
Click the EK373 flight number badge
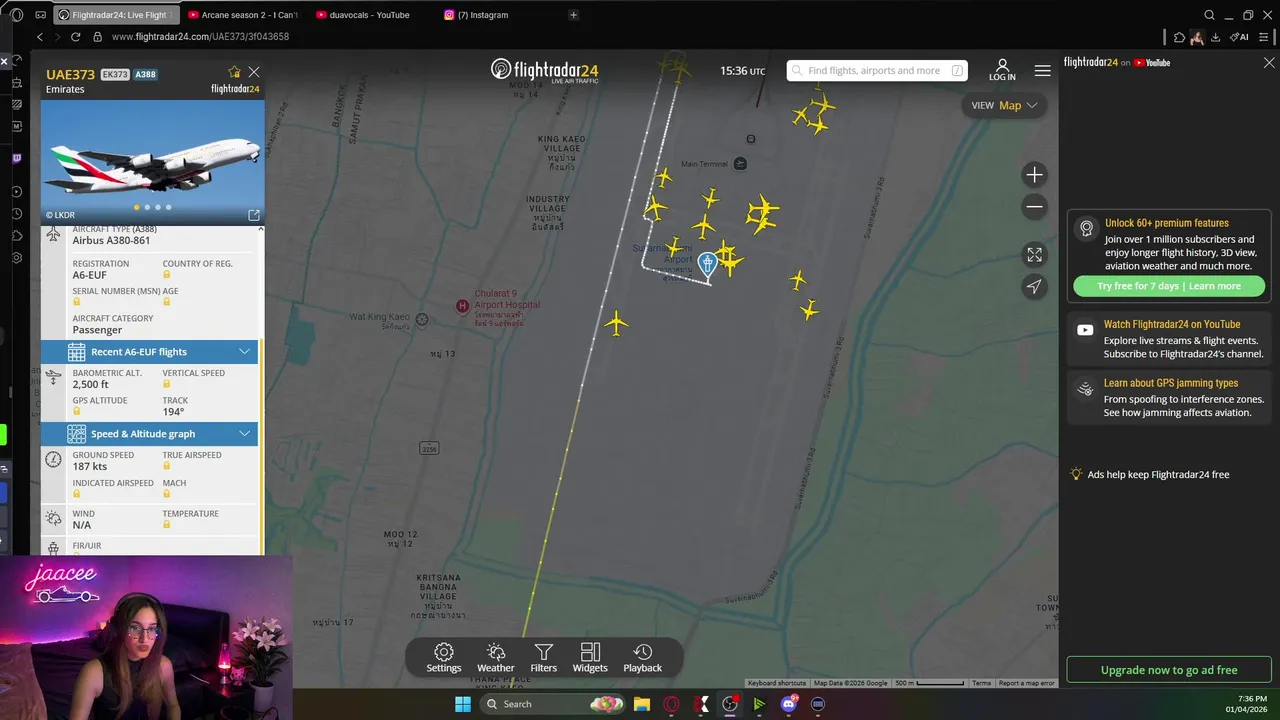pyautogui.click(x=115, y=75)
